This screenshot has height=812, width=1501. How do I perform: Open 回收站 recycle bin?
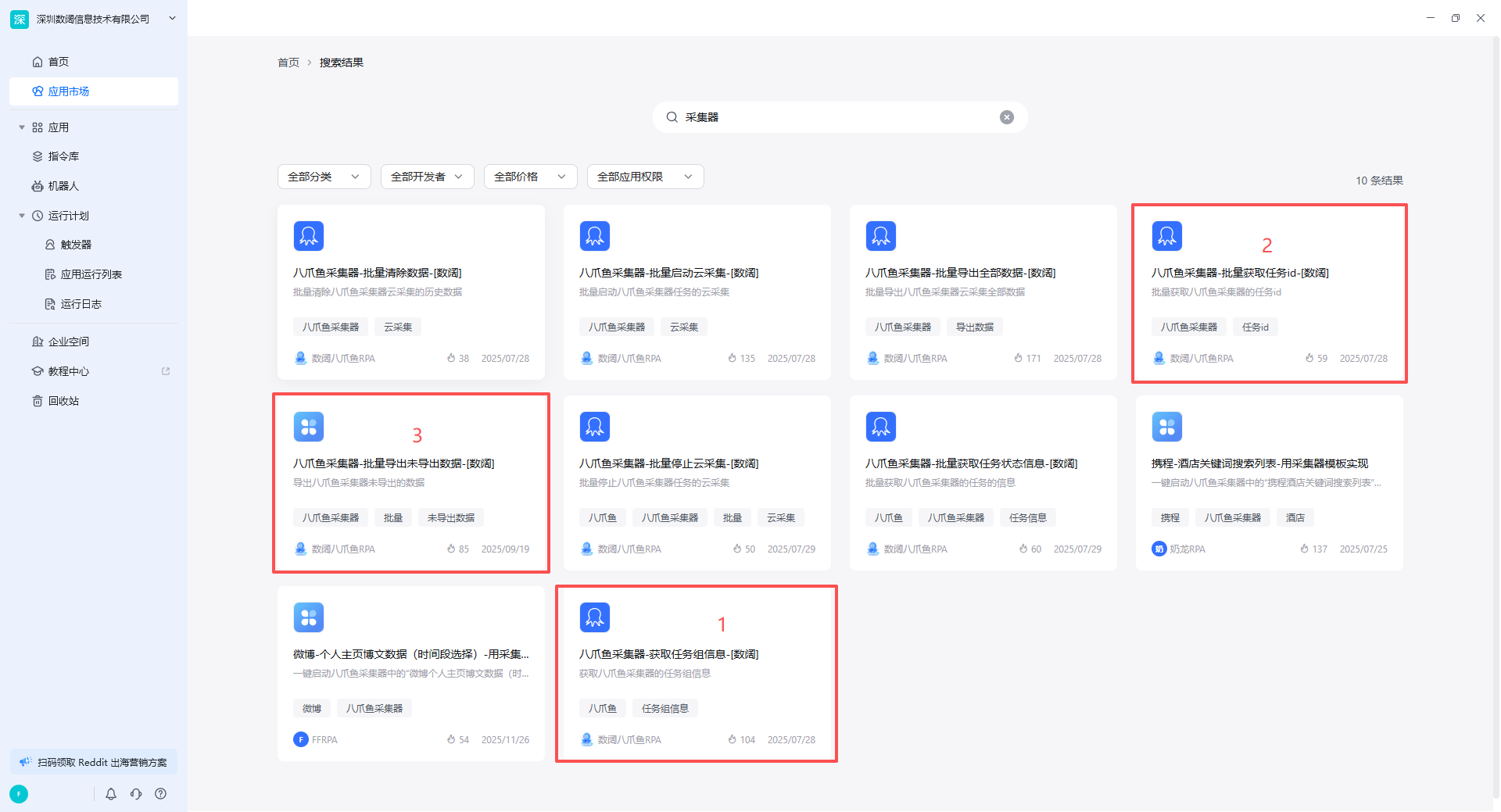point(94,401)
